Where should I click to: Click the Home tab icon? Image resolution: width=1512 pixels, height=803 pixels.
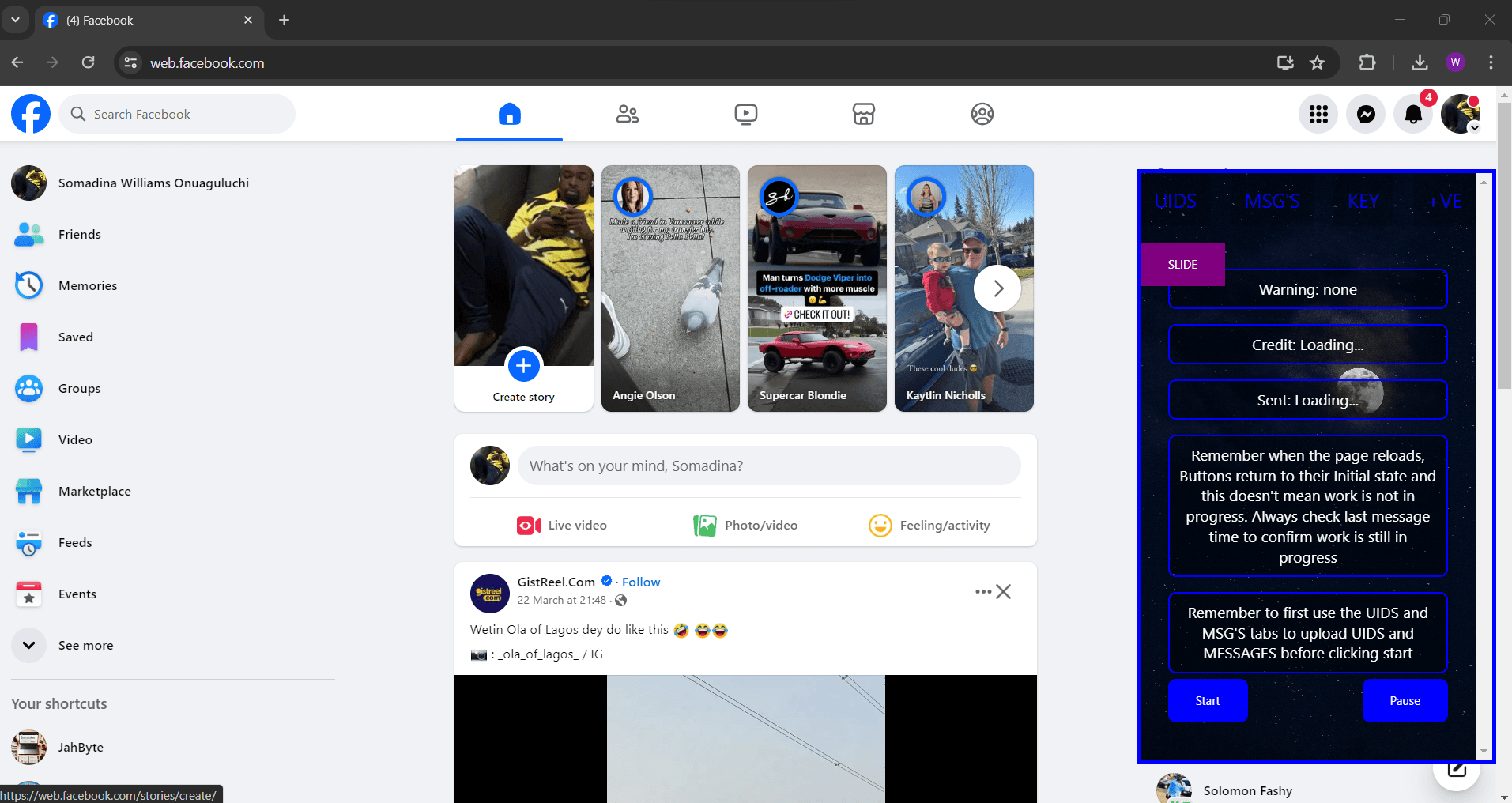tap(510, 114)
